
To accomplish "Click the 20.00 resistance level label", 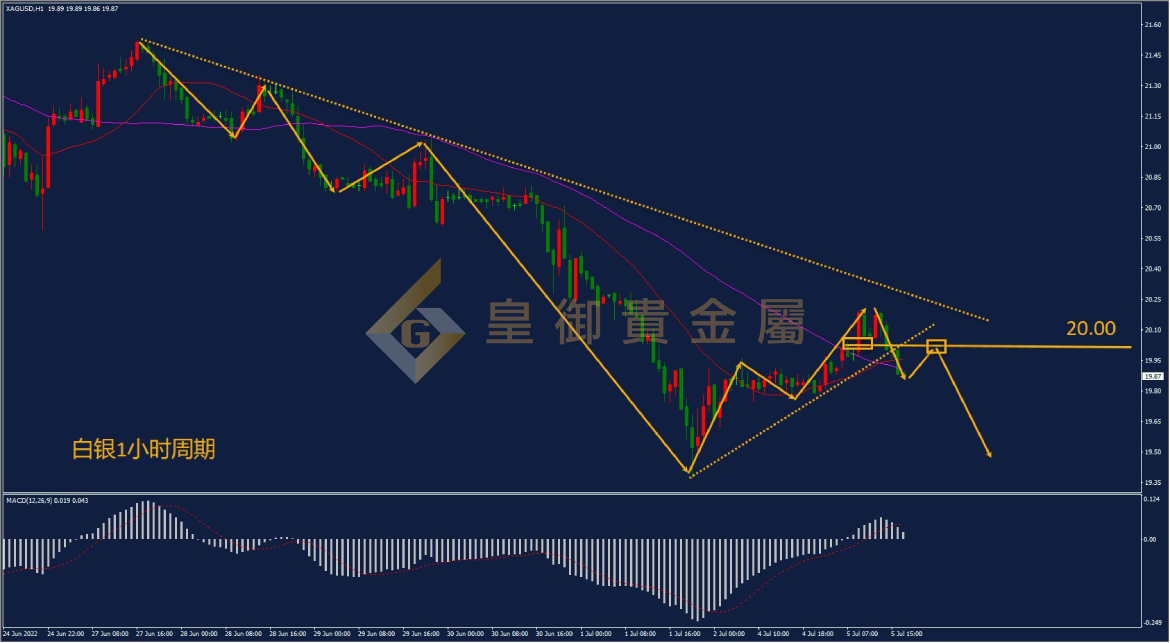I will pos(1090,328).
